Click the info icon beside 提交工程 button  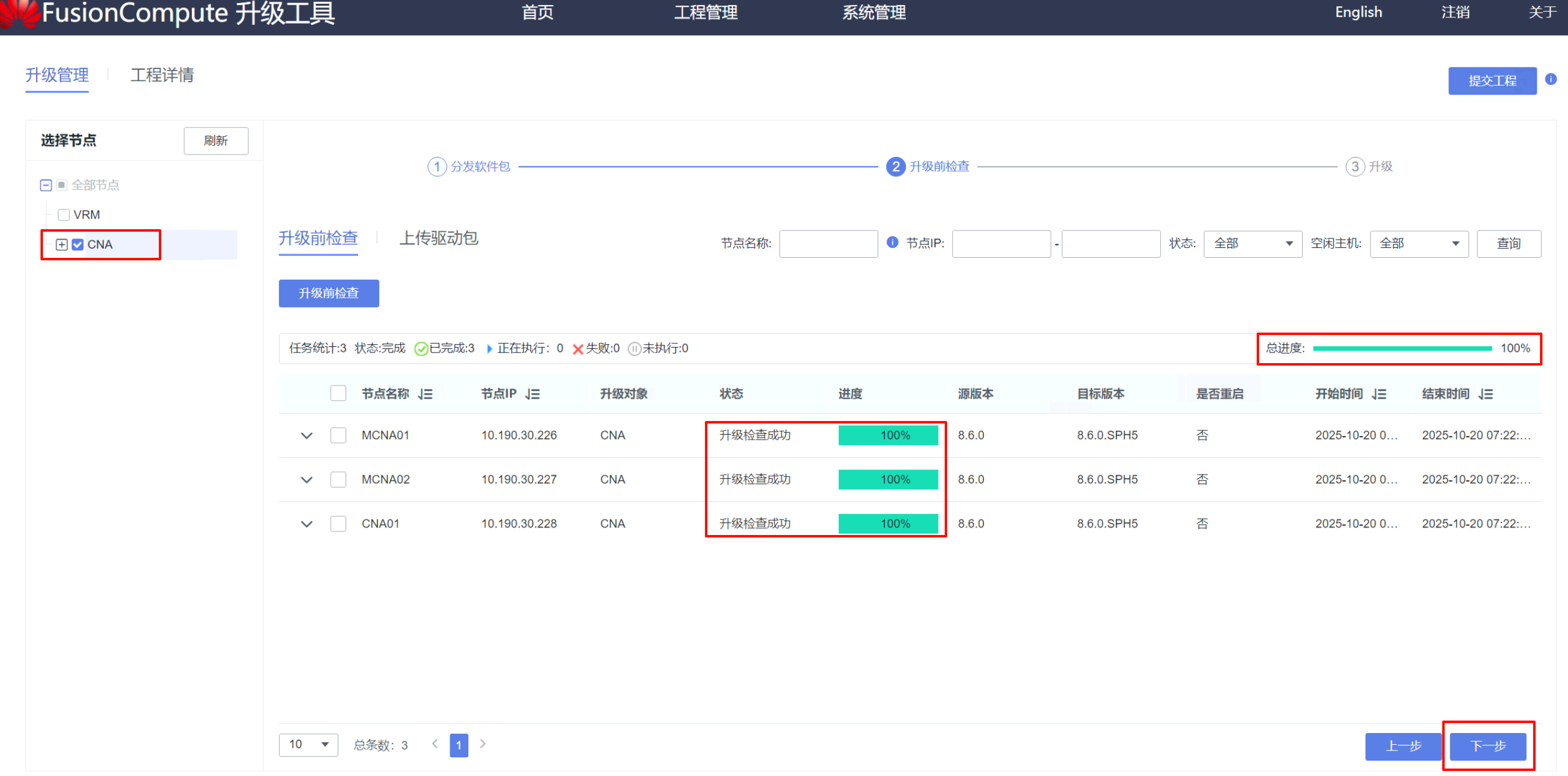coord(1551,79)
